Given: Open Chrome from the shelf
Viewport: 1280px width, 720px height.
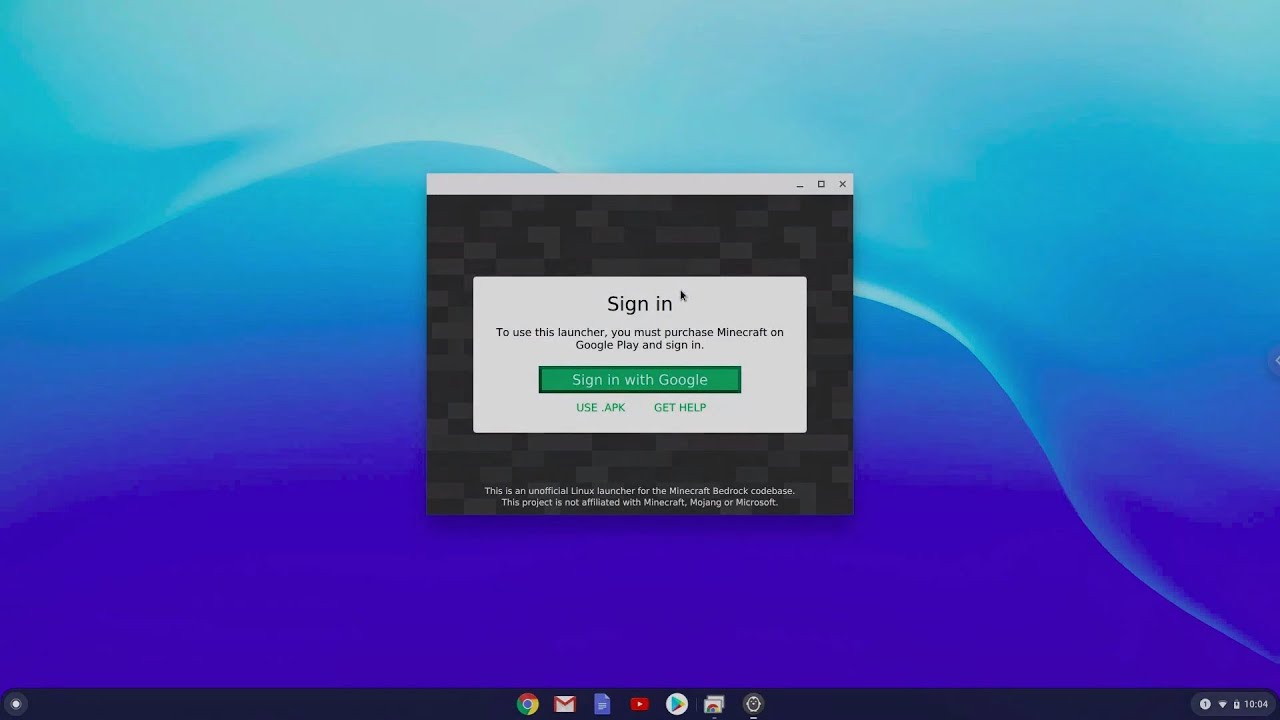Looking at the screenshot, I should [x=528, y=704].
